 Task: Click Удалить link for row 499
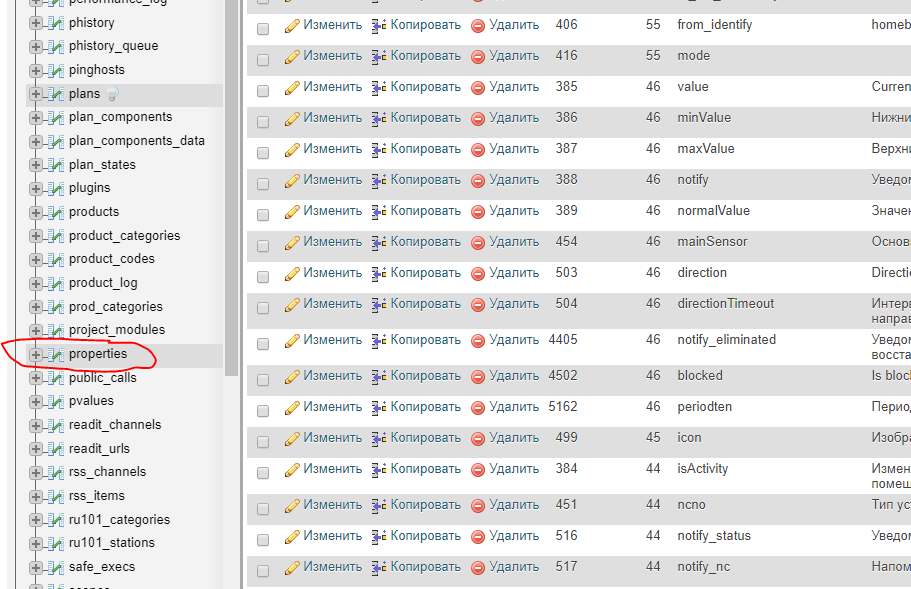pos(514,438)
